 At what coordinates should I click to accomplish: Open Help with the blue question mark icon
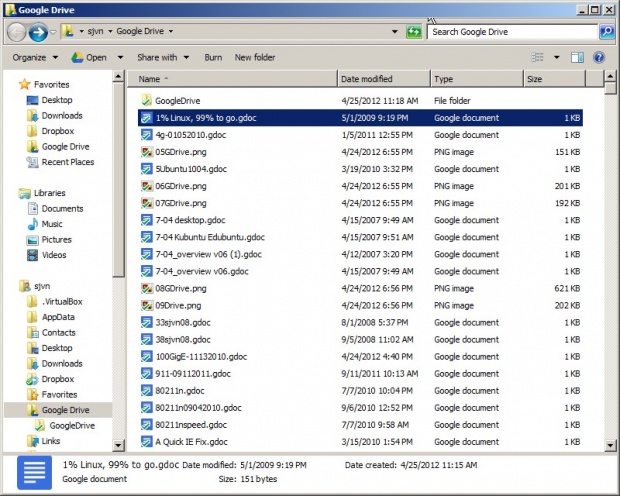[x=599, y=58]
